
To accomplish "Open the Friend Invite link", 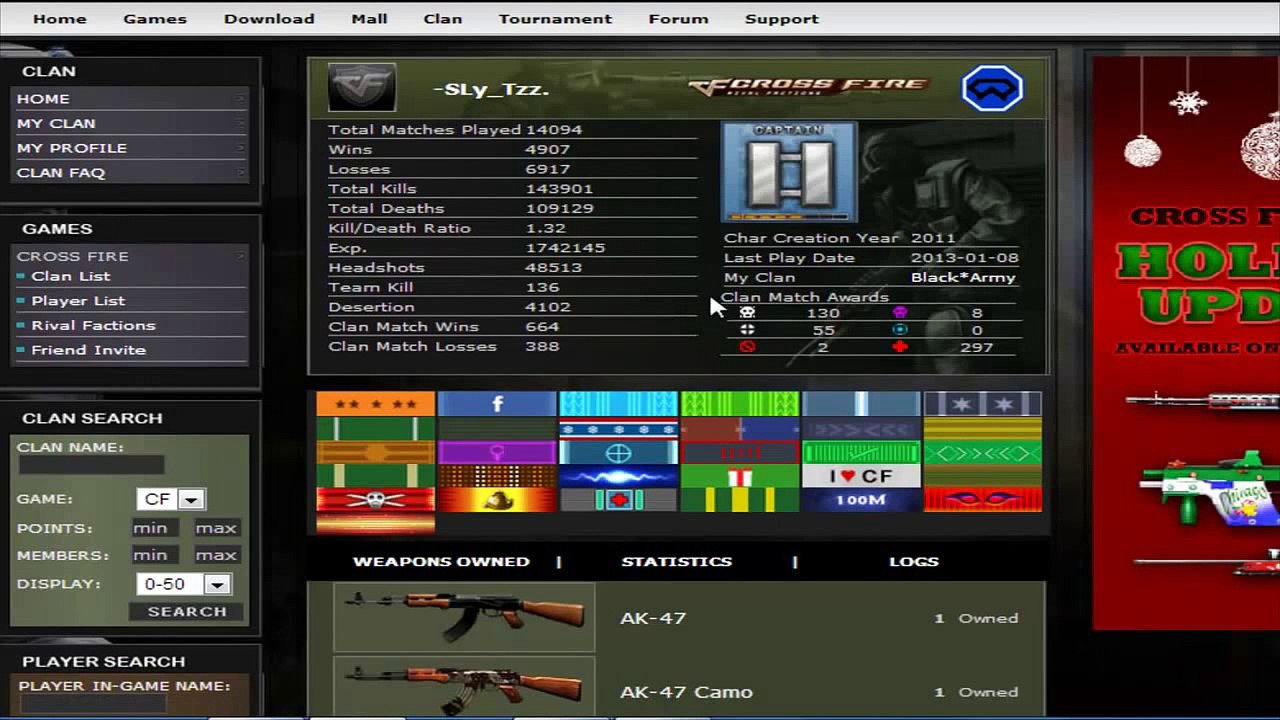I will (88, 350).
